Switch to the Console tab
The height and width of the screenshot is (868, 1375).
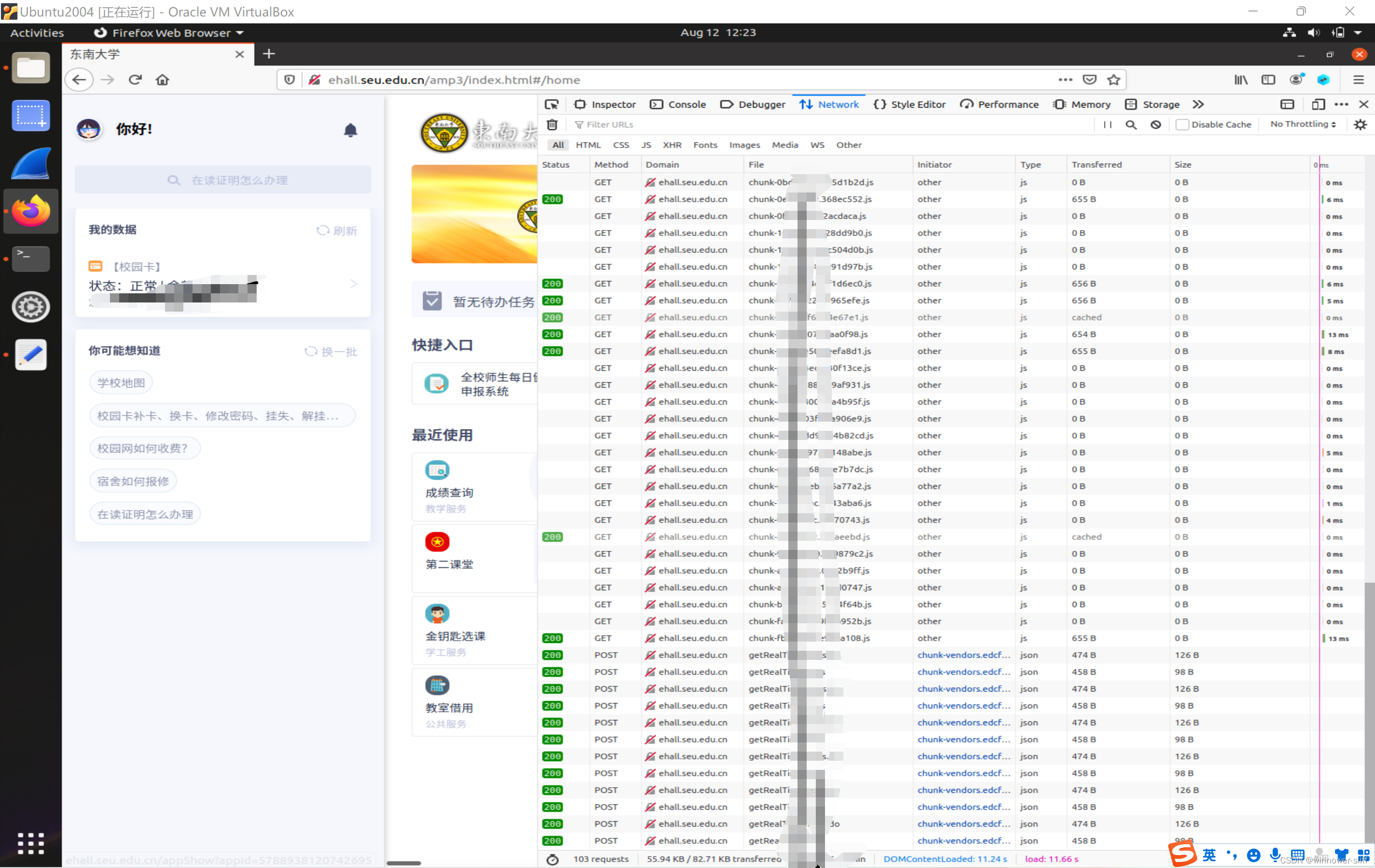[x=678, y=104]
